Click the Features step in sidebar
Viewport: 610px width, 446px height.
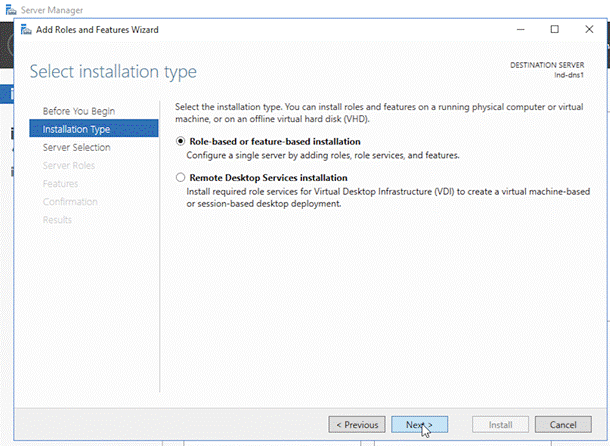(60, 183)
